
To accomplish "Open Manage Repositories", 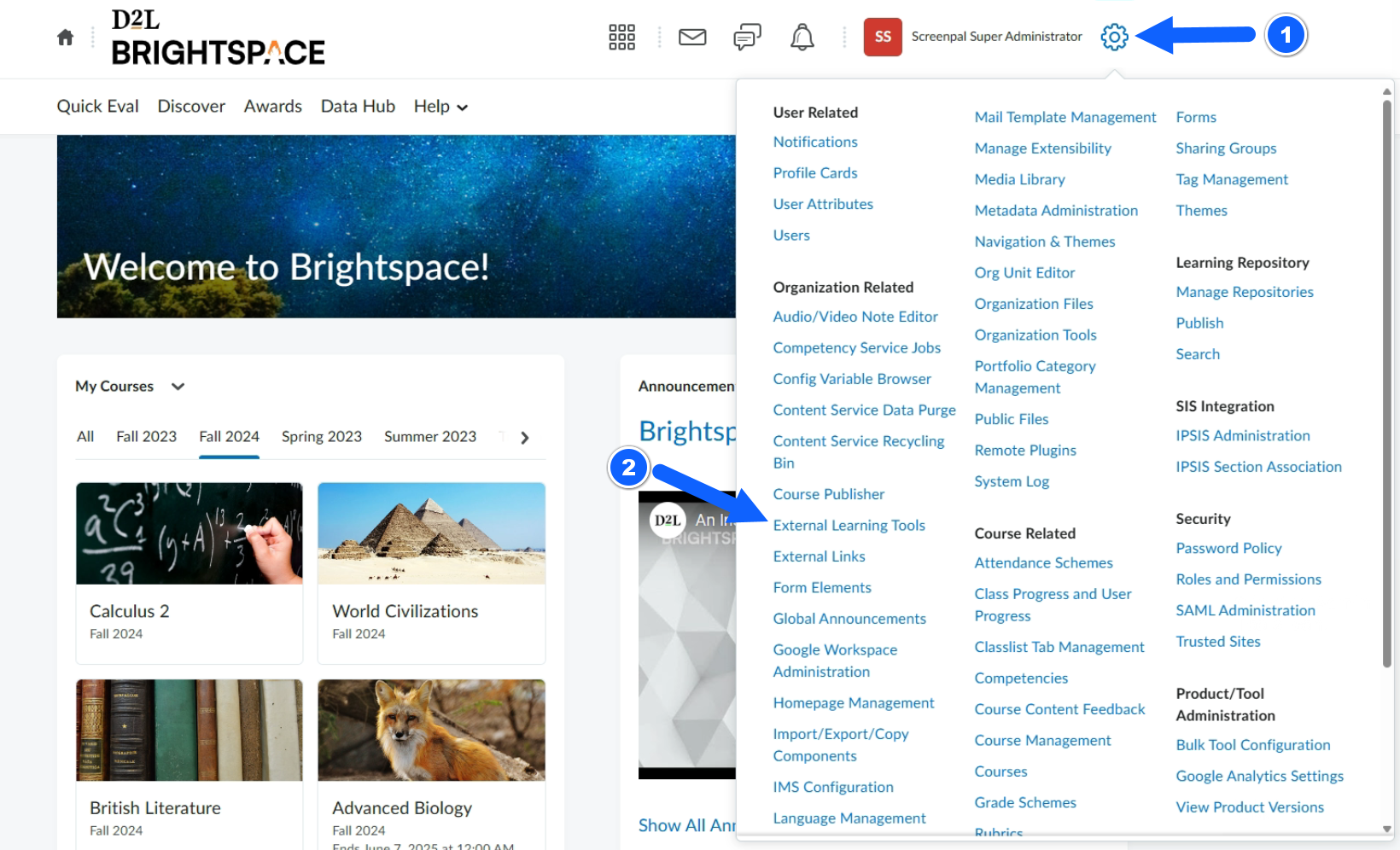I will coord(1245,293).
